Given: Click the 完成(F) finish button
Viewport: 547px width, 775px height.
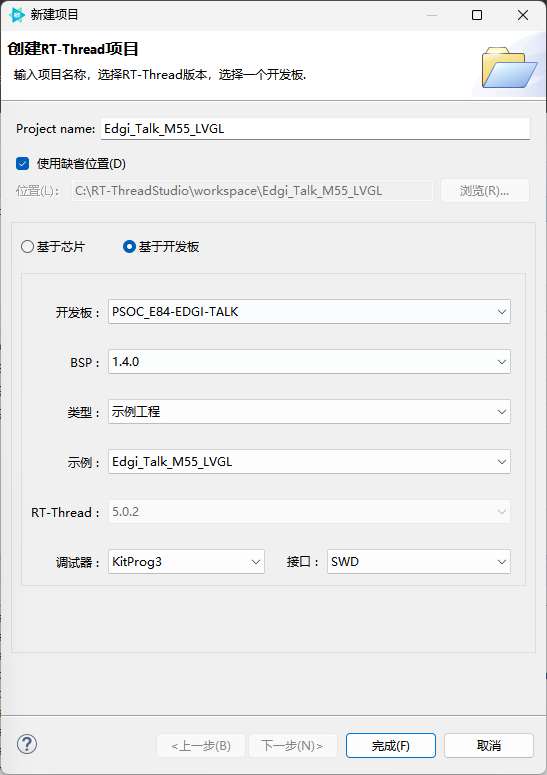Looking at the screenshot, I should coord(391,745).
